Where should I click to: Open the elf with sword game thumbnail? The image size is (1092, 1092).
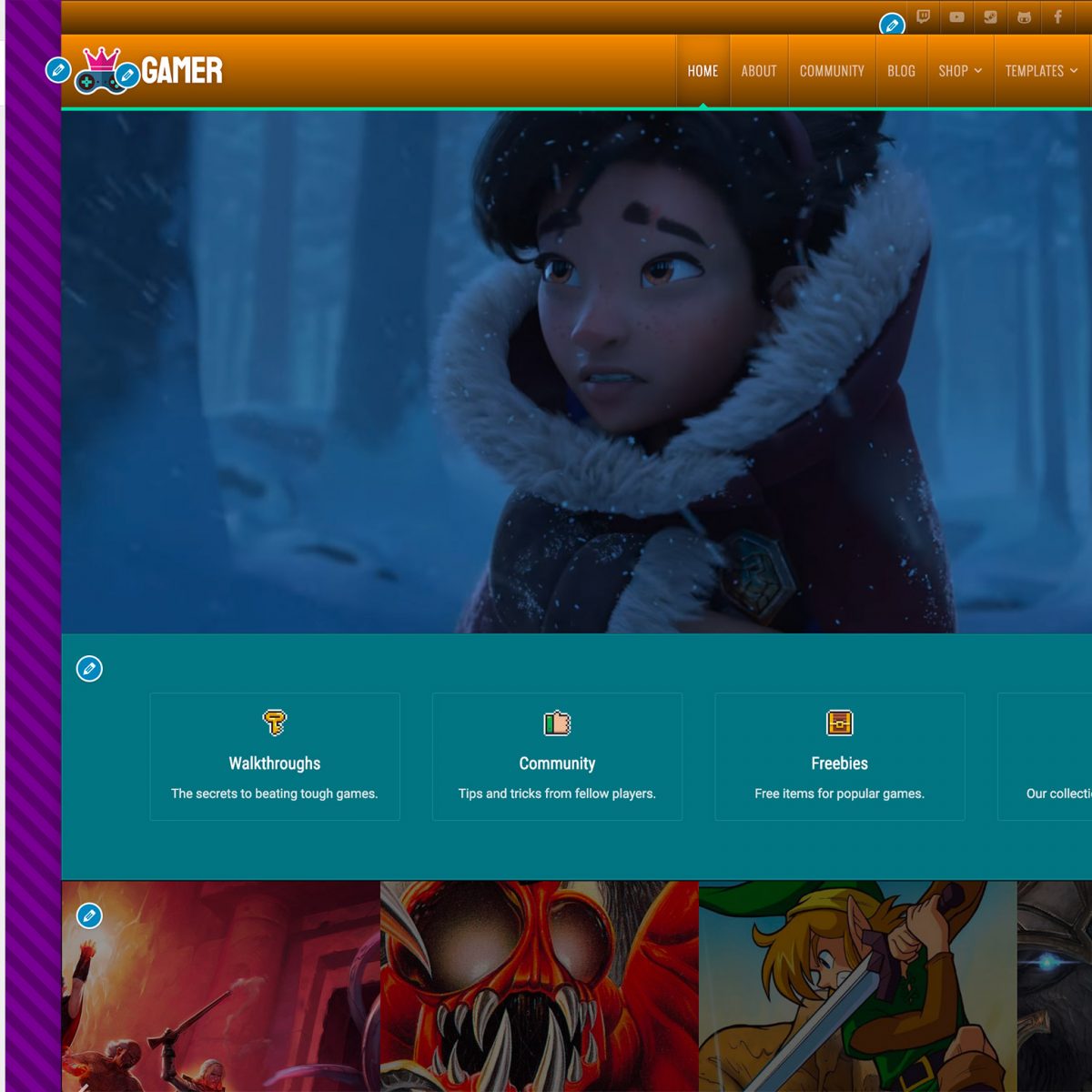point(857,986)
